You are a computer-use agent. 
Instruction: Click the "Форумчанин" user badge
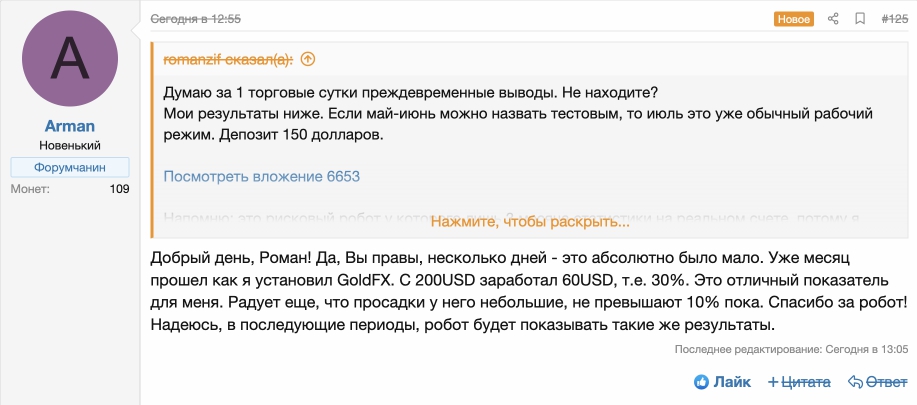pos(70,167)
